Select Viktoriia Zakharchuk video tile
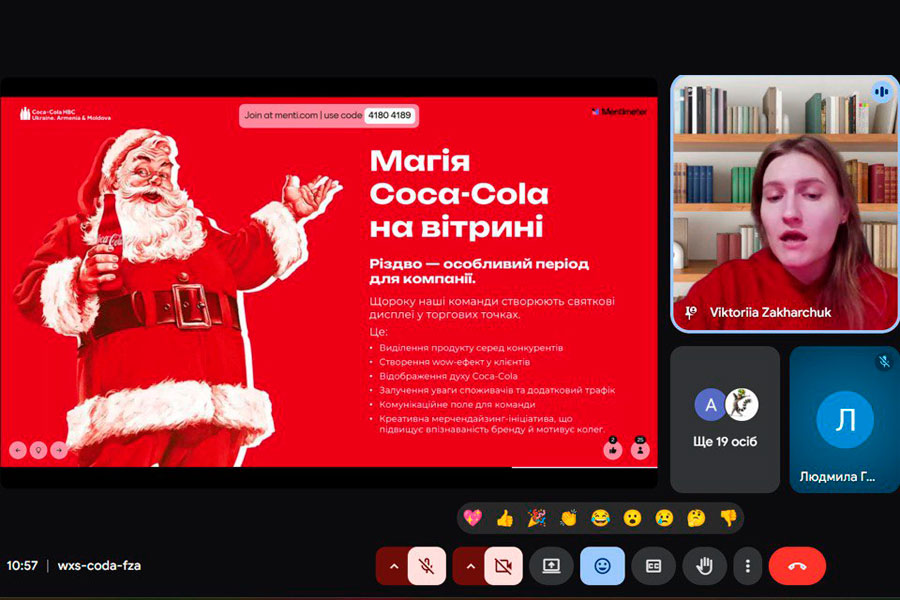 pos(785,204)
